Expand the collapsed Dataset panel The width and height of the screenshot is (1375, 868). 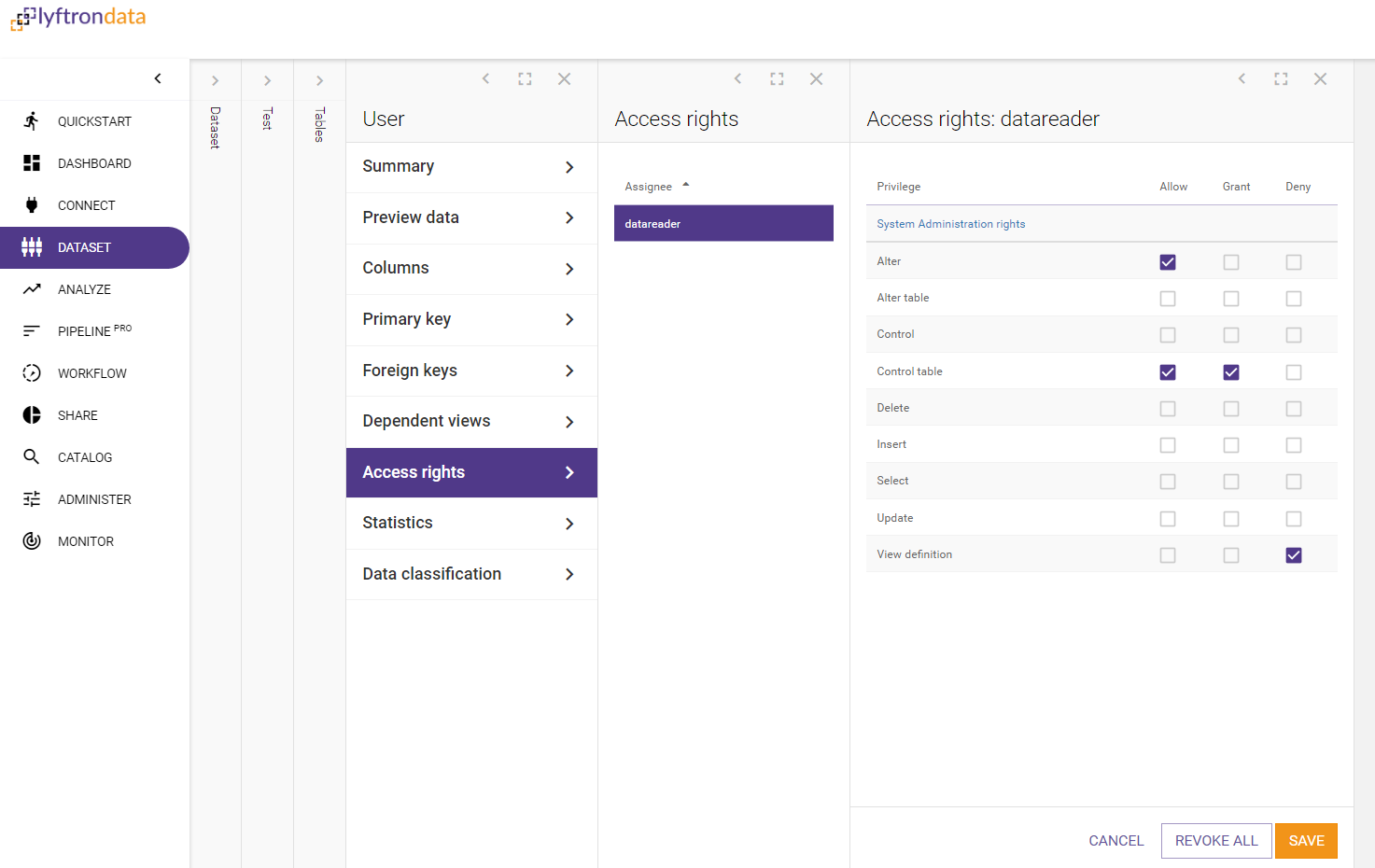pos(215,81)
